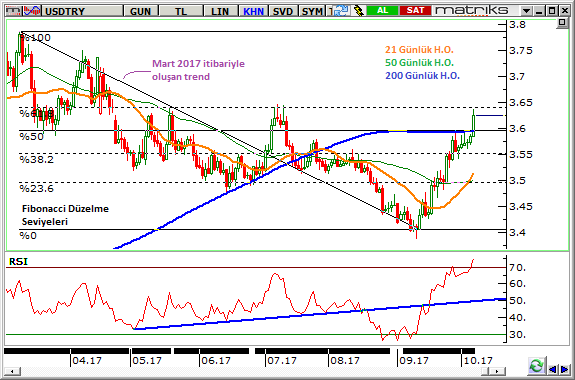Click the chart type icon at toolbar start
This screenshot has height=380, width=575.
tap(13, 11)
